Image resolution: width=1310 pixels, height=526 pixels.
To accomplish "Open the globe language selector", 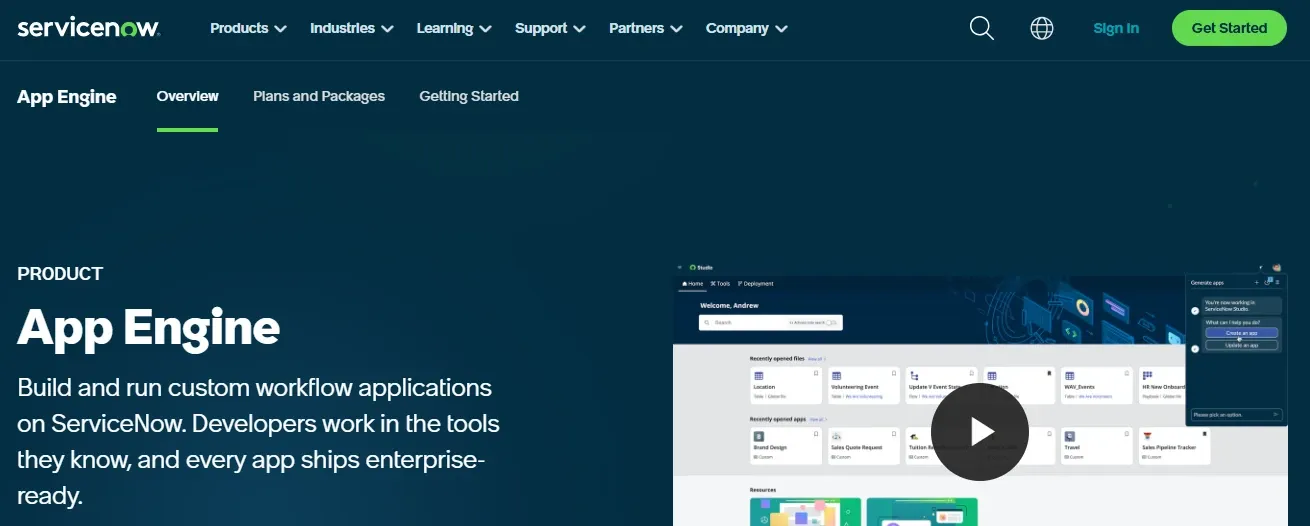I will click(1042, 28).
